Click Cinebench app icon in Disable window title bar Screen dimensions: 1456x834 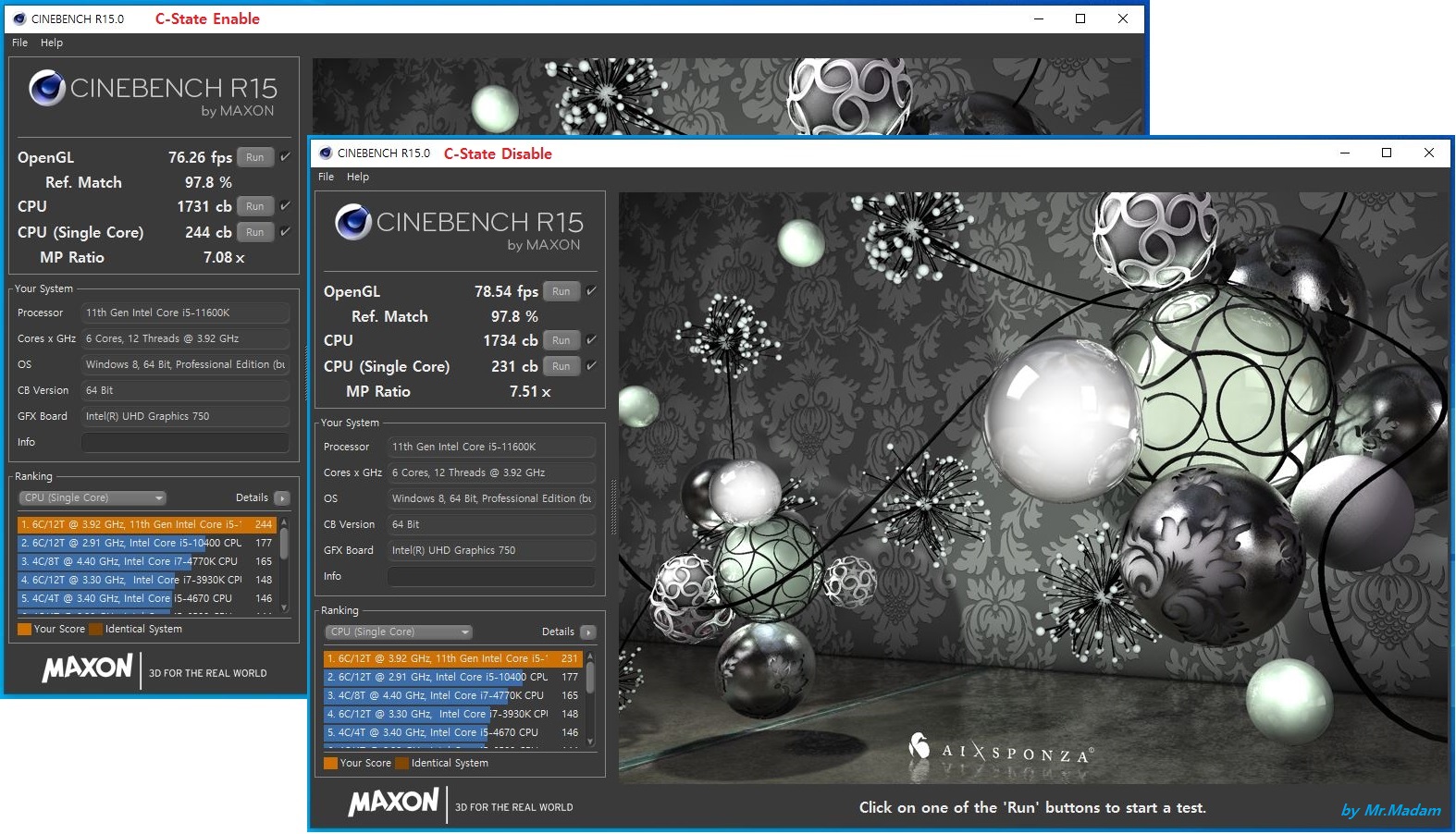(326, 153)
